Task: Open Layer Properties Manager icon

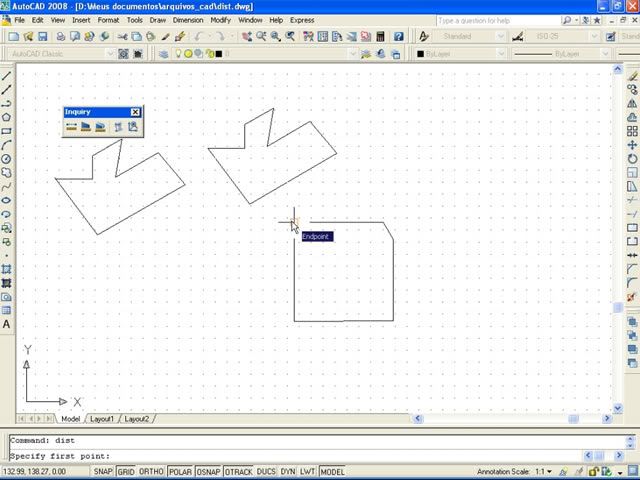Action: pos(164,54)
